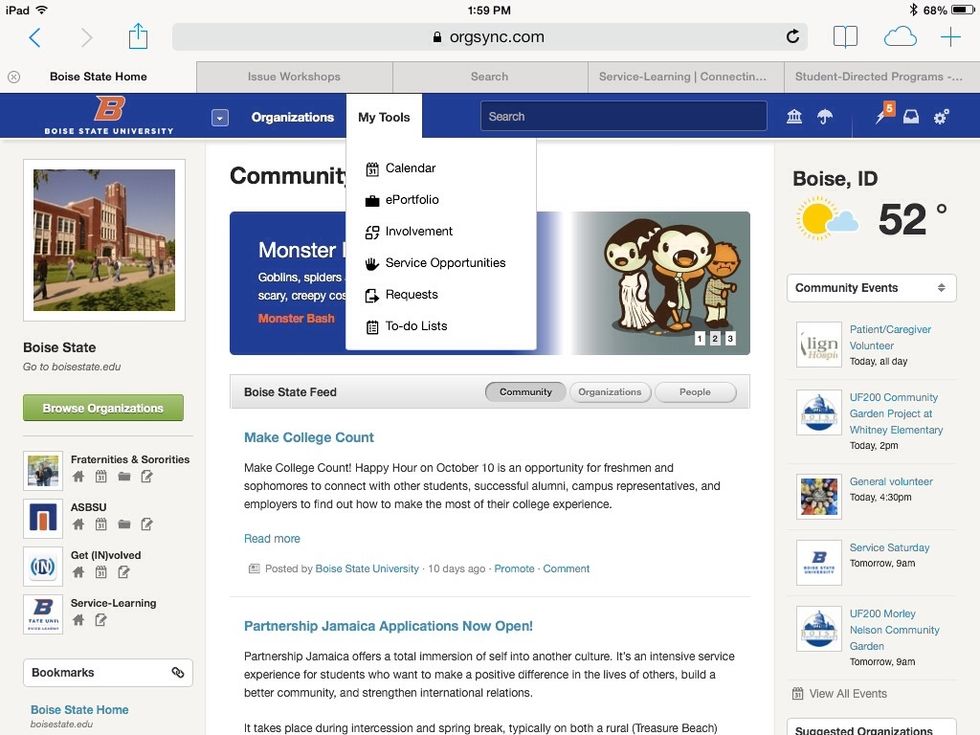Open the ASBSU files folder icon
This screenshot has width=980, height=735.
point(124,523)
